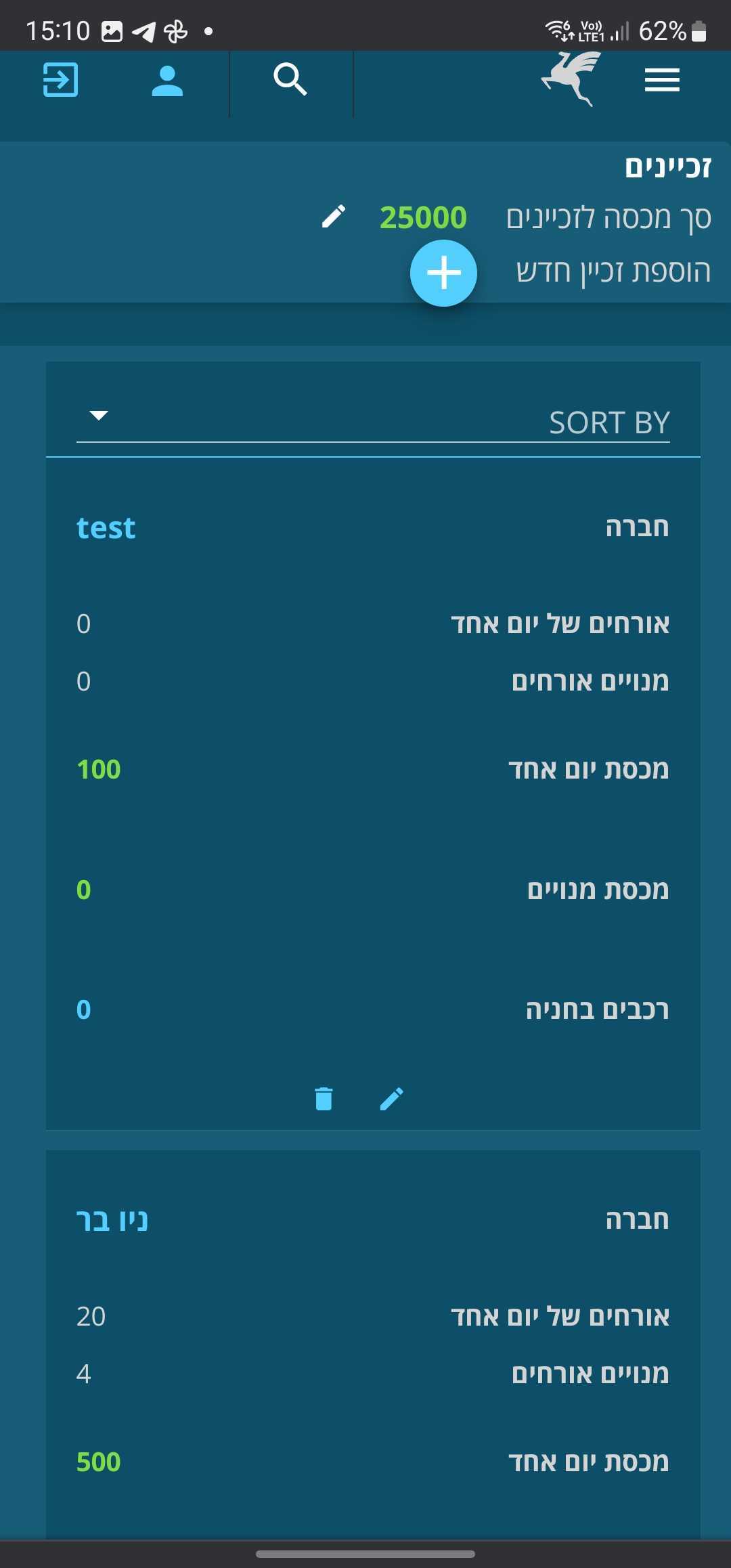
Task: Open the ניו בר company link
Action: point(112,1220)
